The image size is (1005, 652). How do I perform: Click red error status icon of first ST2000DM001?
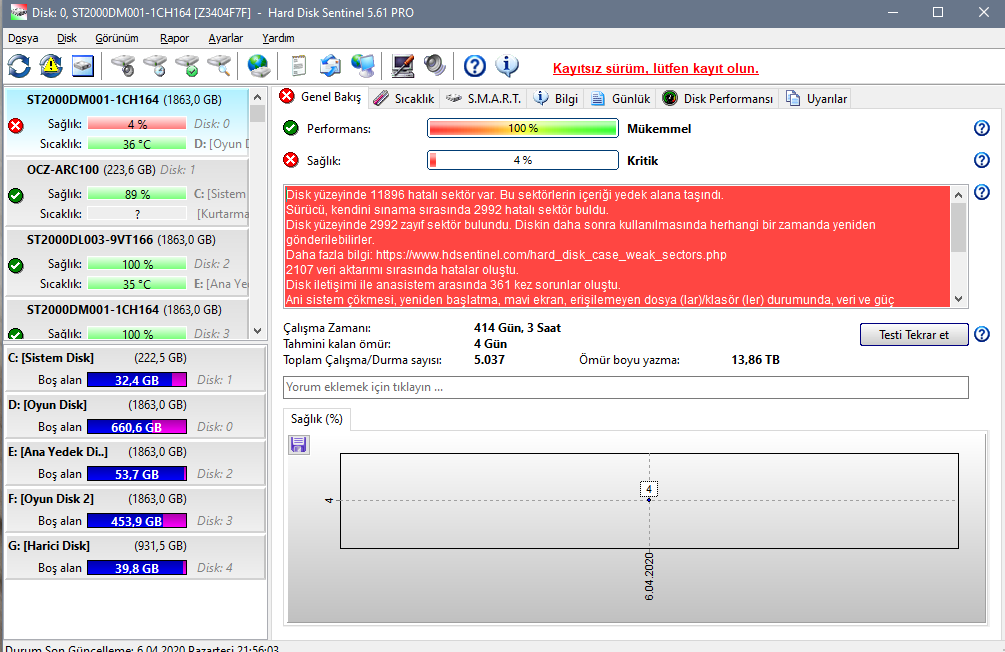(16, 126)
